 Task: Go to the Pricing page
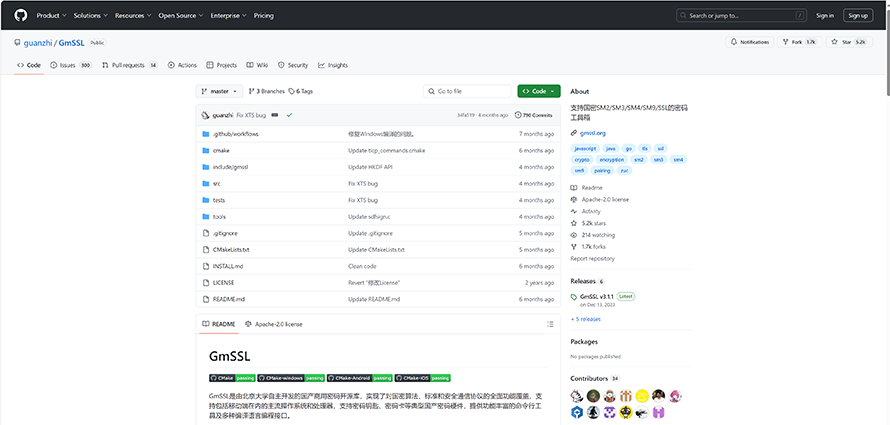pyautogui.click(x=263, y=16)
